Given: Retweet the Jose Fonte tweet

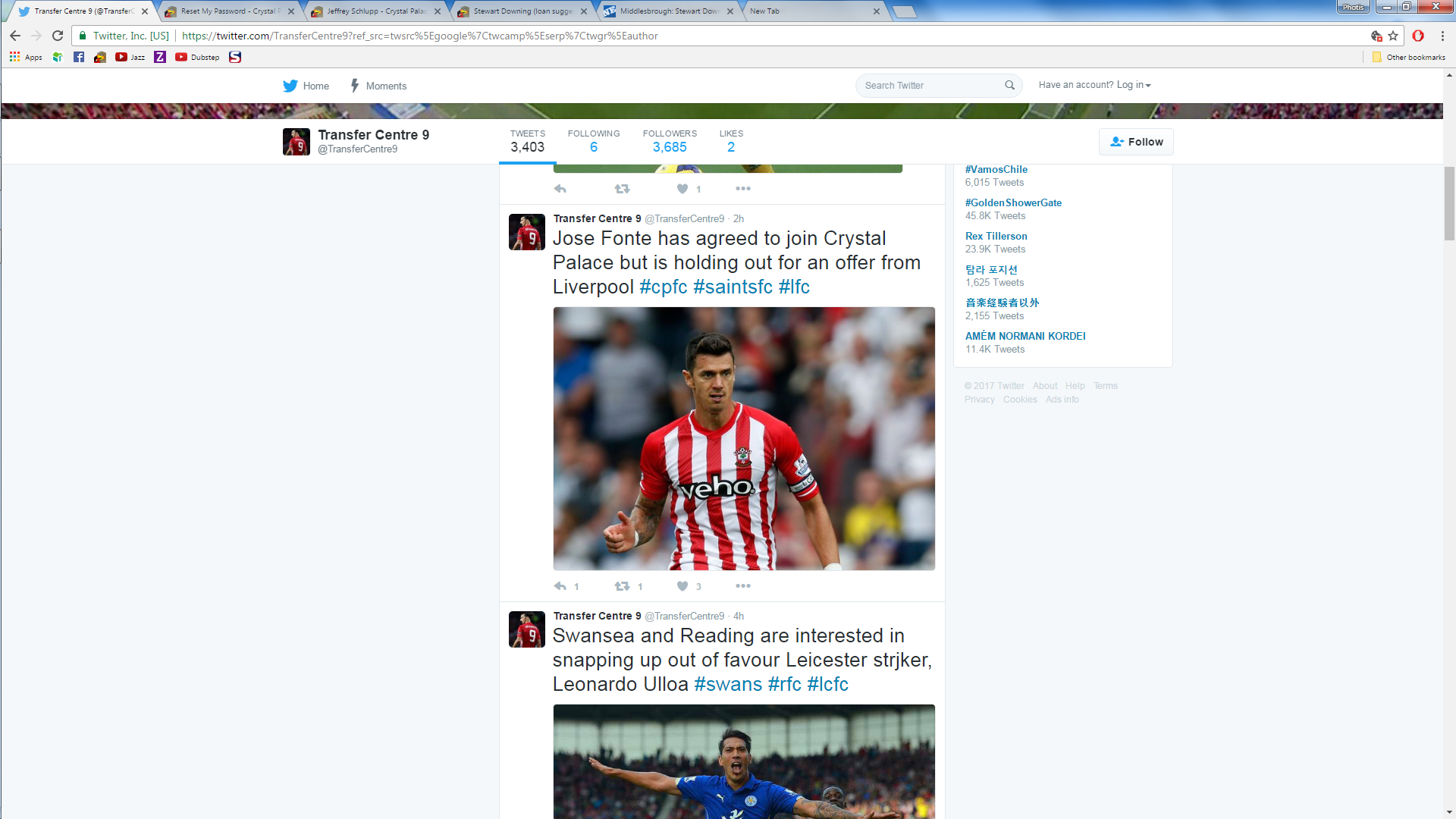Looking at the screenshot, I should pyautogui.click(x=622, y=586).
